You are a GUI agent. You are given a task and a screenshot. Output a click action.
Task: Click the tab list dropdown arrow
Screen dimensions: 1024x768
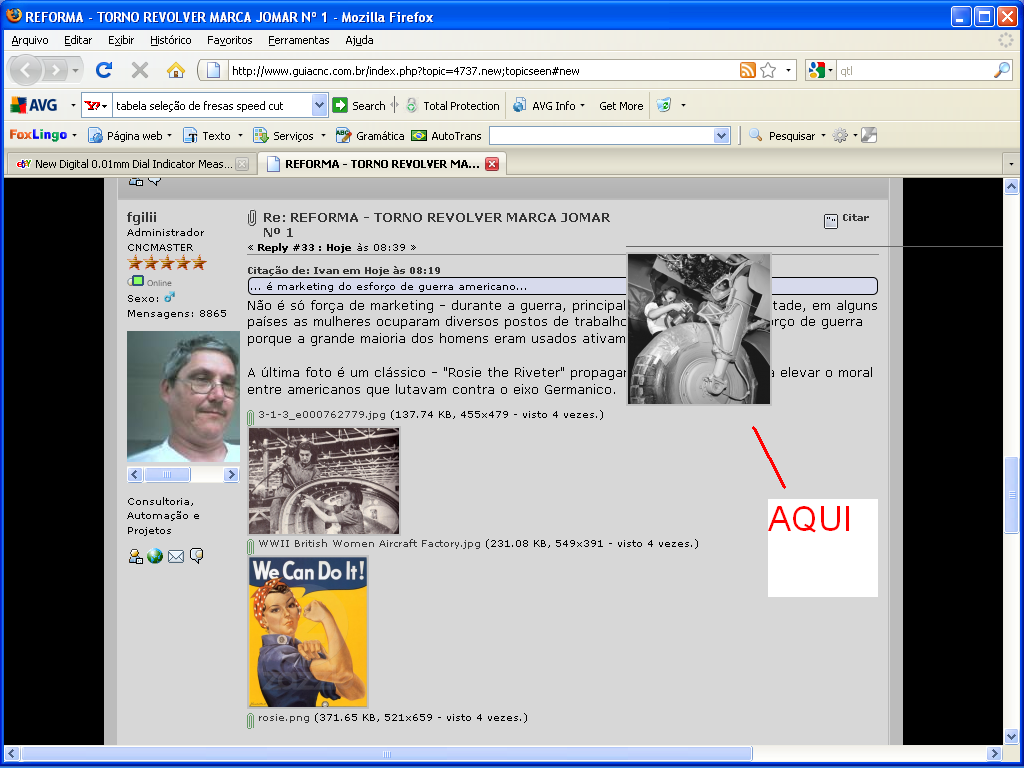click(x=1011, y=164)
